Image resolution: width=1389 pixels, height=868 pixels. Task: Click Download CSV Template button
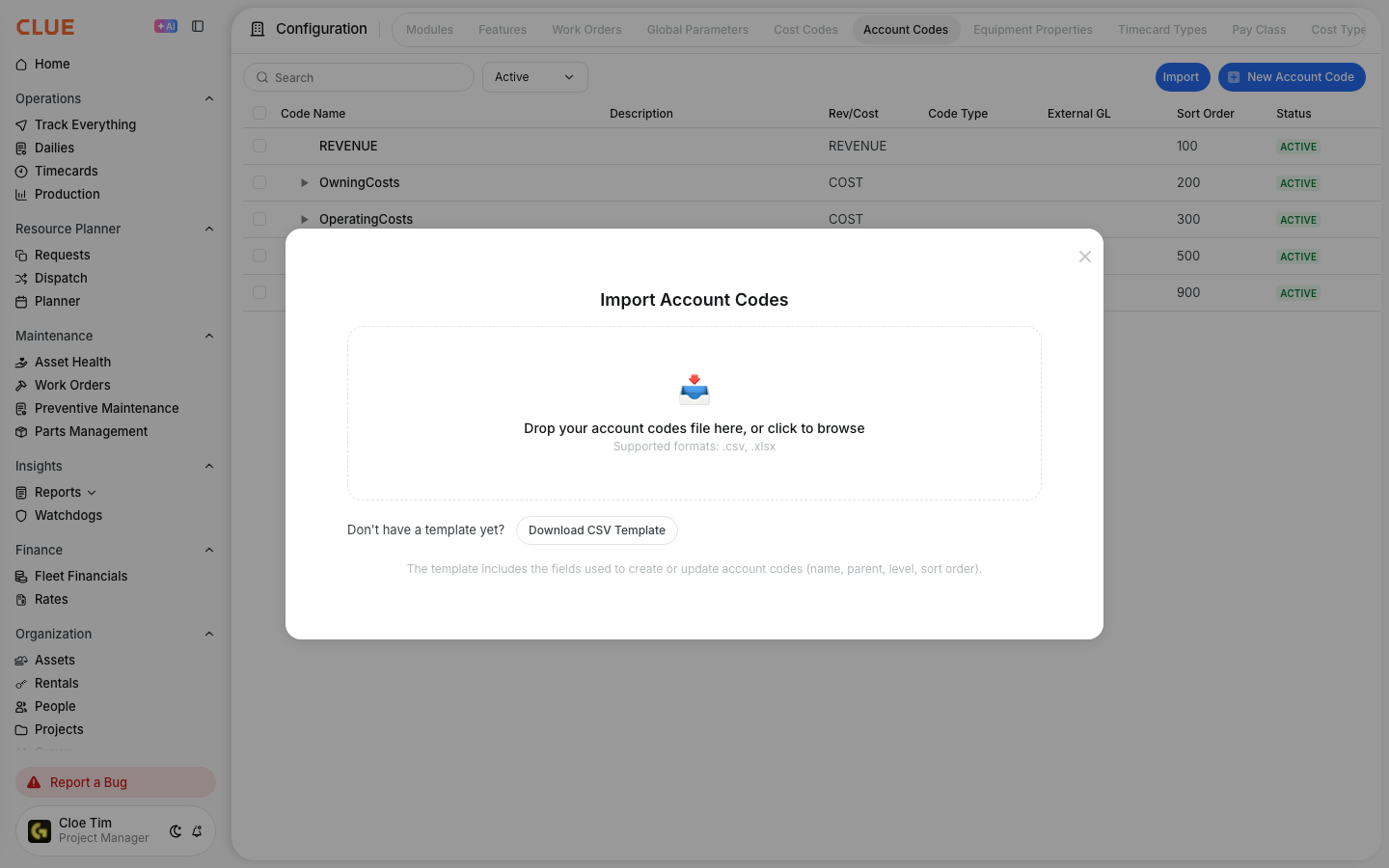(597, 530)
